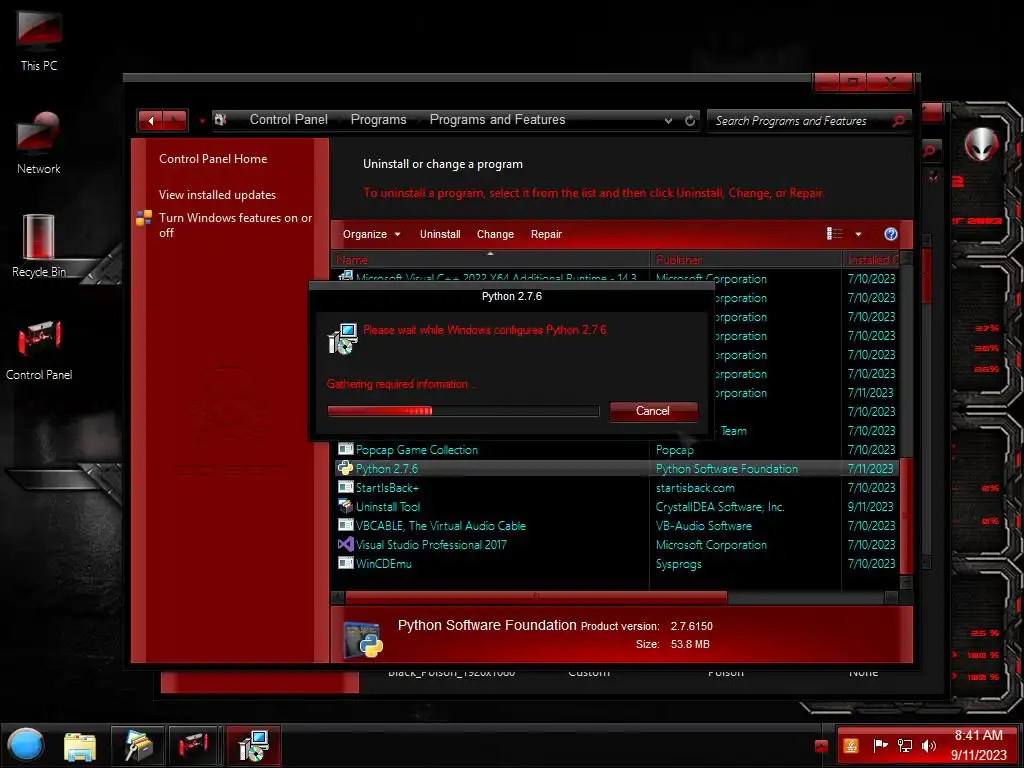Click the installer icon in Python dialog
This screenshot has width=1024, height=768.
click(x=342, y=338)
